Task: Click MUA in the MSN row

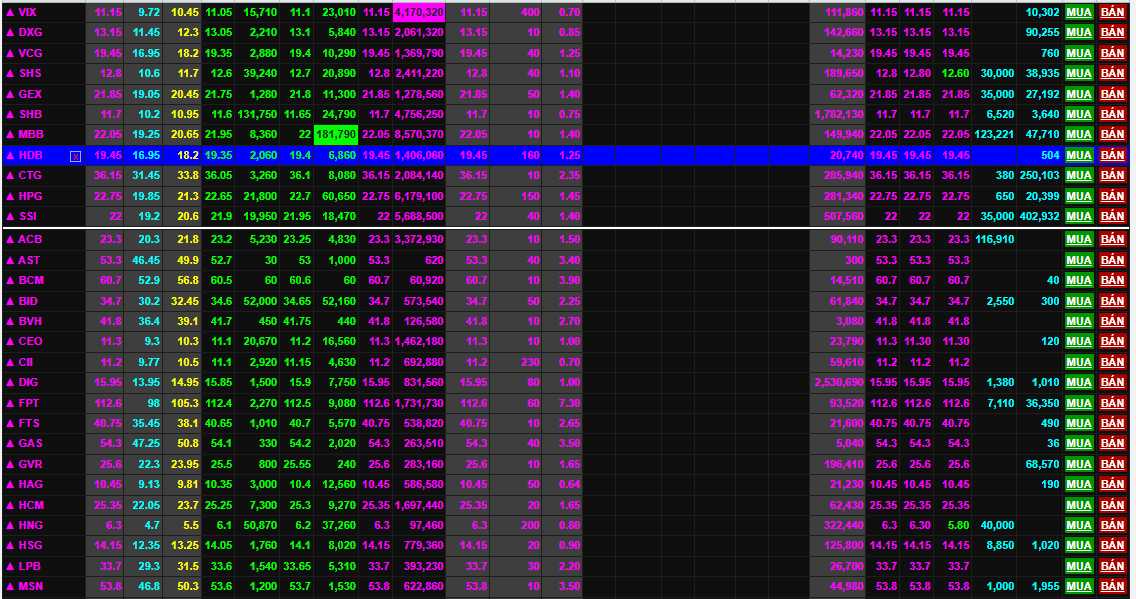Action: coord(1079,587)
